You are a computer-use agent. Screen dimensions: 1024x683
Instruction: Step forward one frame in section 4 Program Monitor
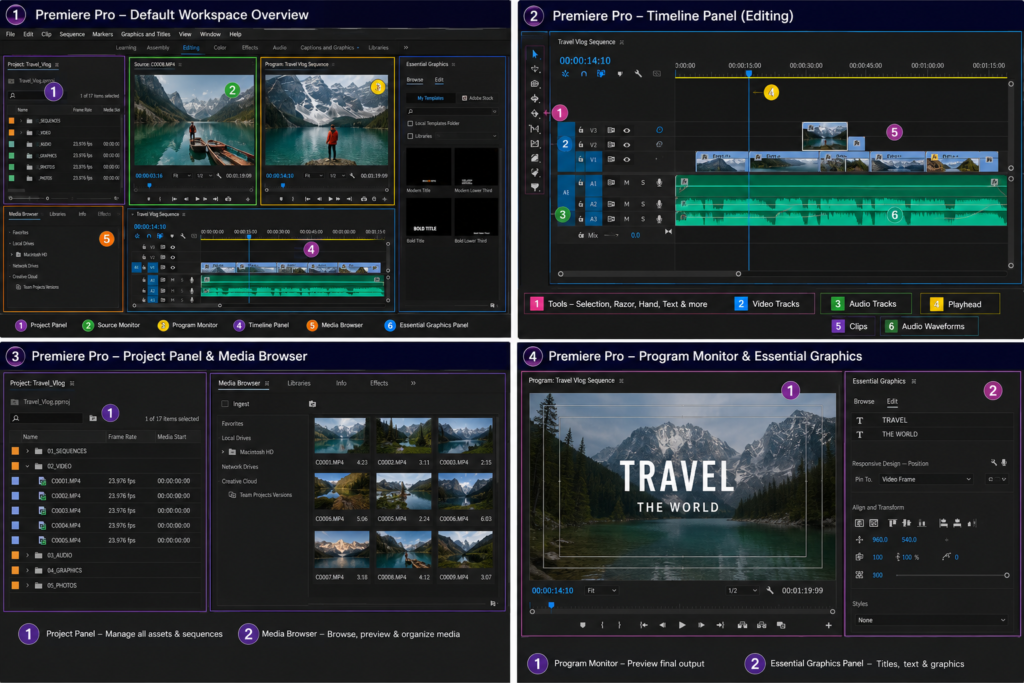pos(701,625)
